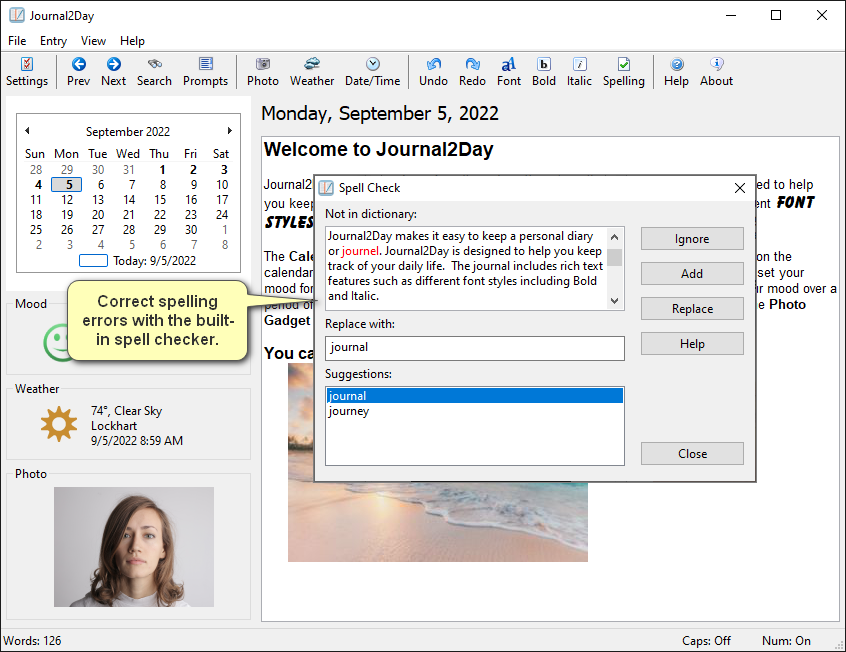Open the Help menu
Screen dimensions: 846x652
point(132,41)
